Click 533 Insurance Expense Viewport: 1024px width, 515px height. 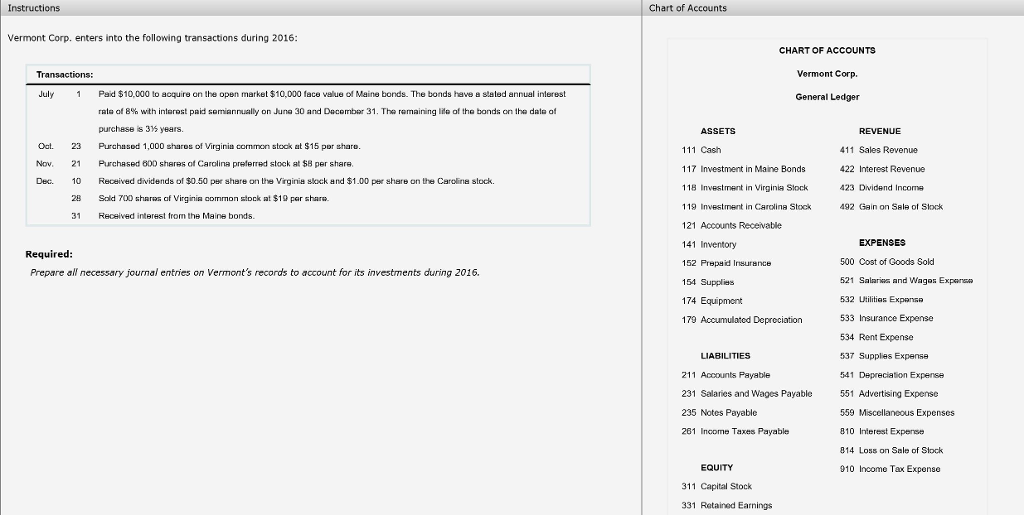tap(887, 319)
